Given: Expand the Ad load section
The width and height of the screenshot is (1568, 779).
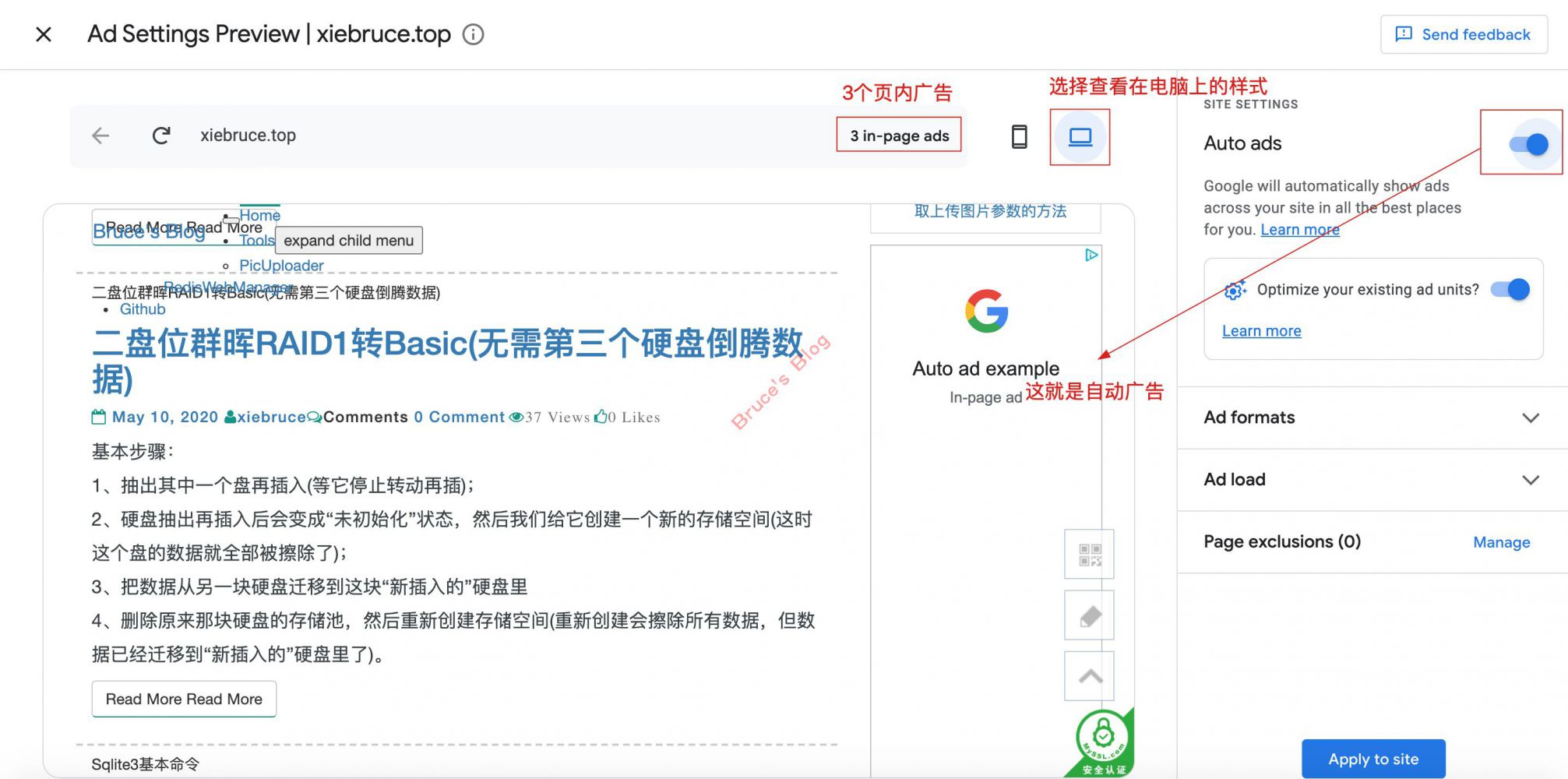Looking at the screenshot, I should point(1530,480).
